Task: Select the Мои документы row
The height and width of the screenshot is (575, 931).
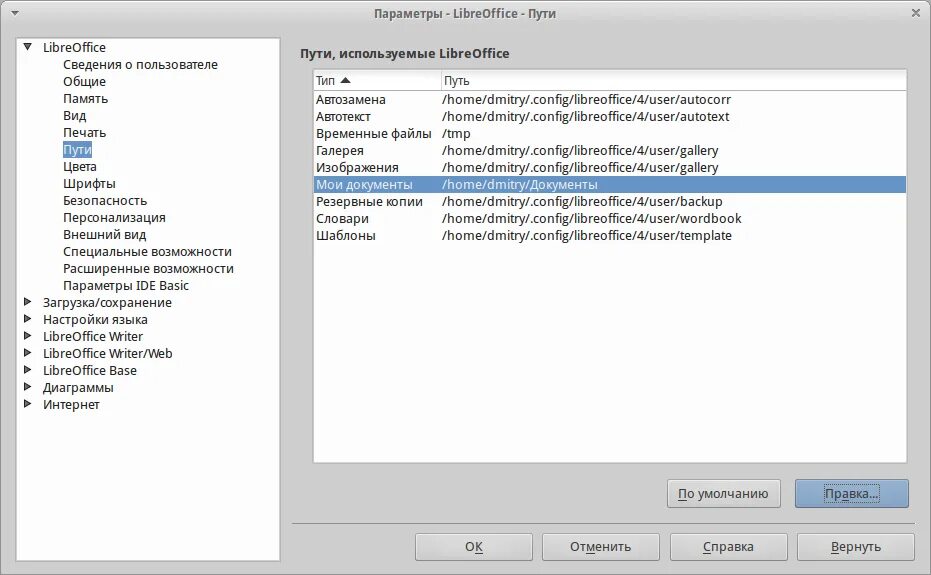Action: (610, 184)
